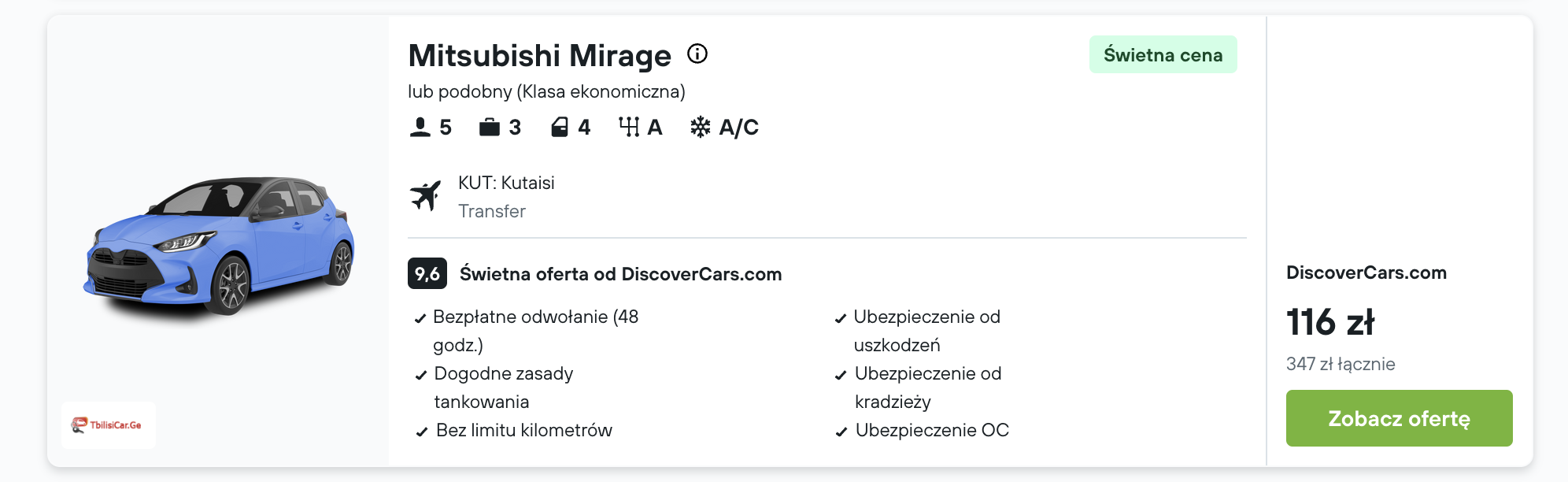Click the blue car thumbnail image
1568x482 pixels.
pyautogui.click(x=219, y=247)
